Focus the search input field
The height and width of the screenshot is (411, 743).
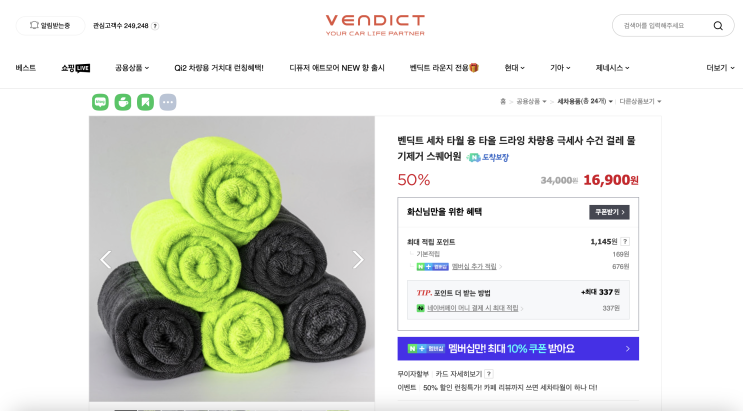coord(663,26)
